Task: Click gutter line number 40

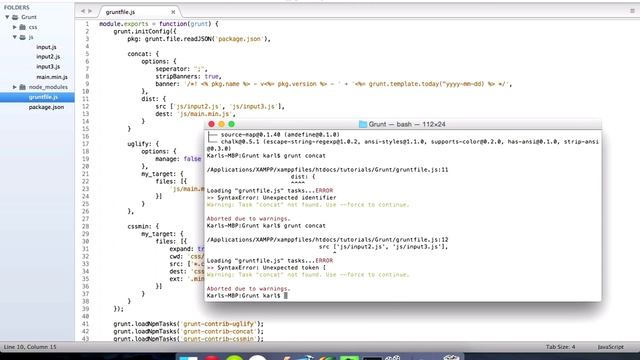Action: [85, 316]
